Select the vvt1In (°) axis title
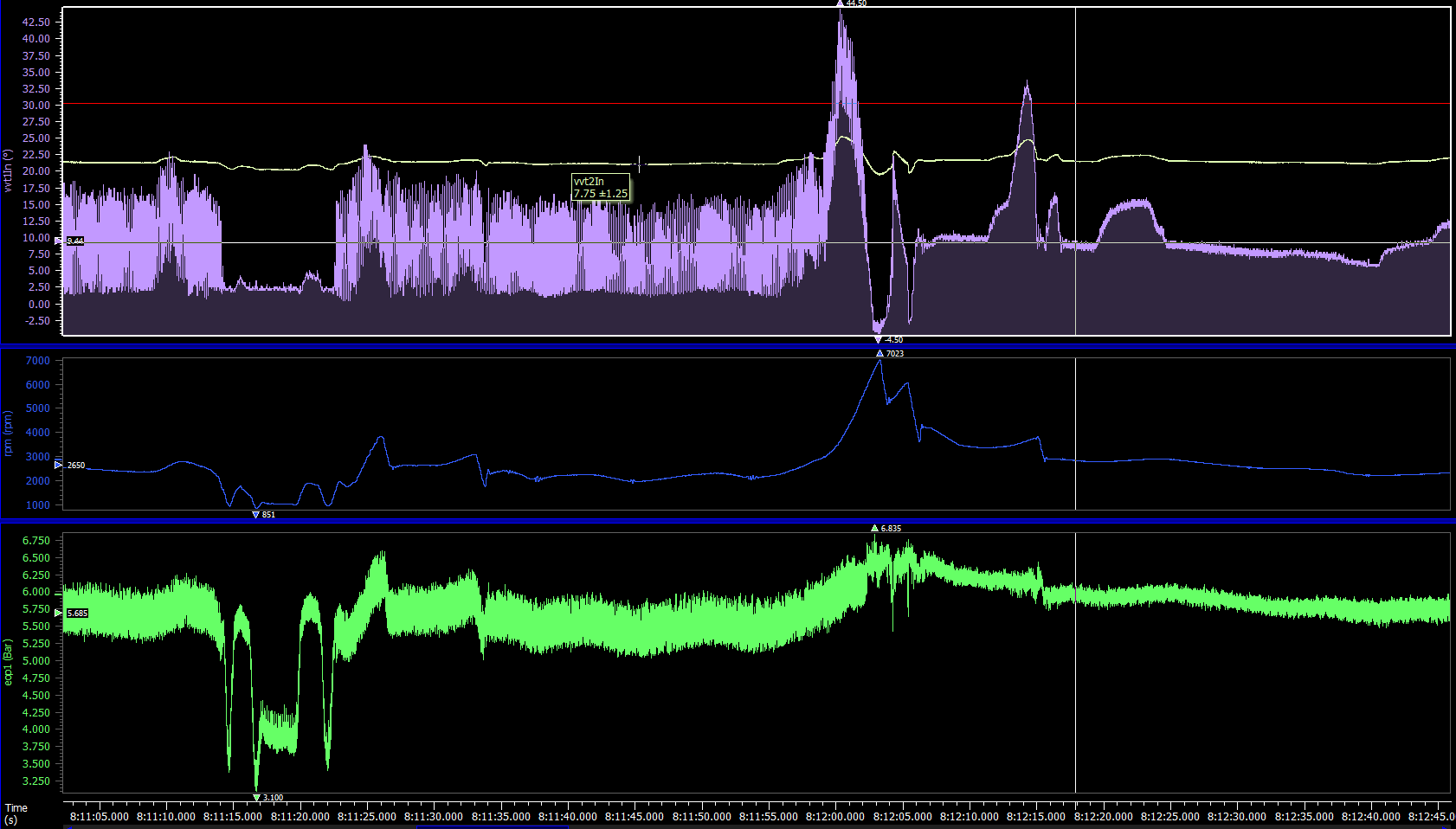Viewport: 1456px width, 829px height. click(x=8, y=170)
